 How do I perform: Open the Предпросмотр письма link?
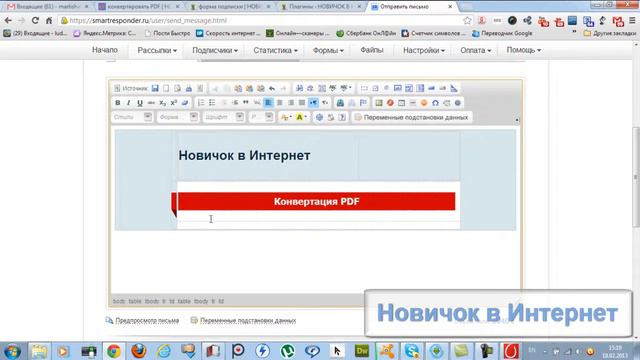tap(147, 320)
